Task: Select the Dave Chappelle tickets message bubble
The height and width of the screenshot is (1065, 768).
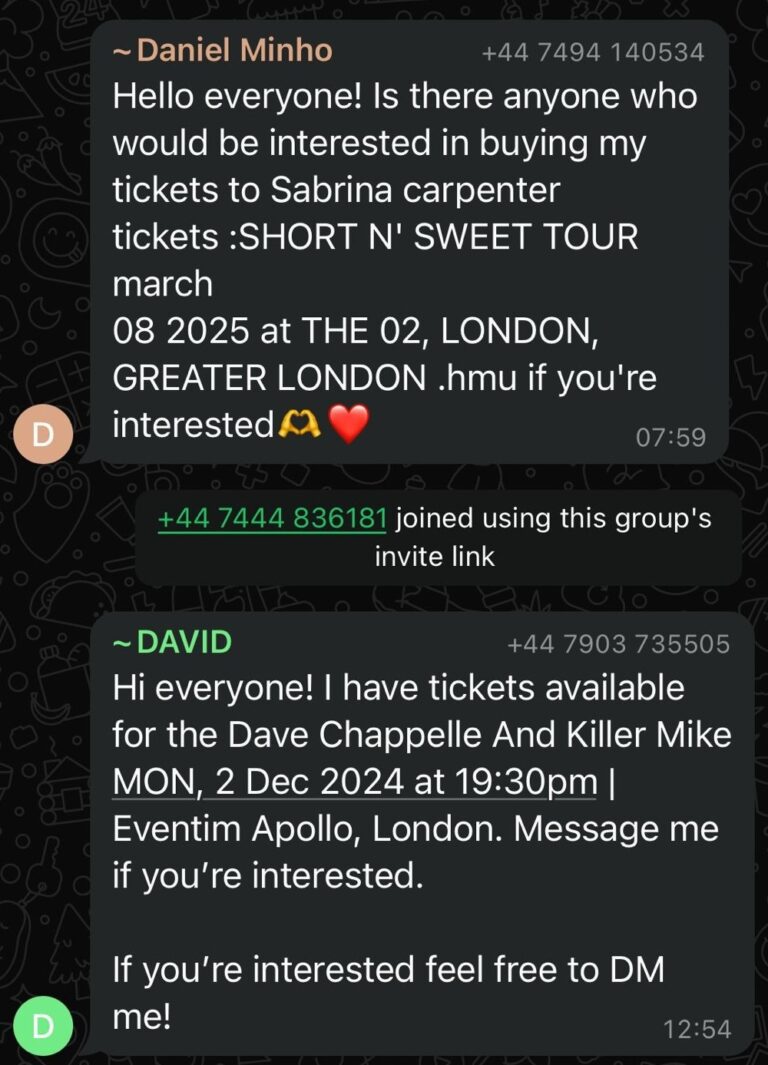Action: tap(422, 834)
